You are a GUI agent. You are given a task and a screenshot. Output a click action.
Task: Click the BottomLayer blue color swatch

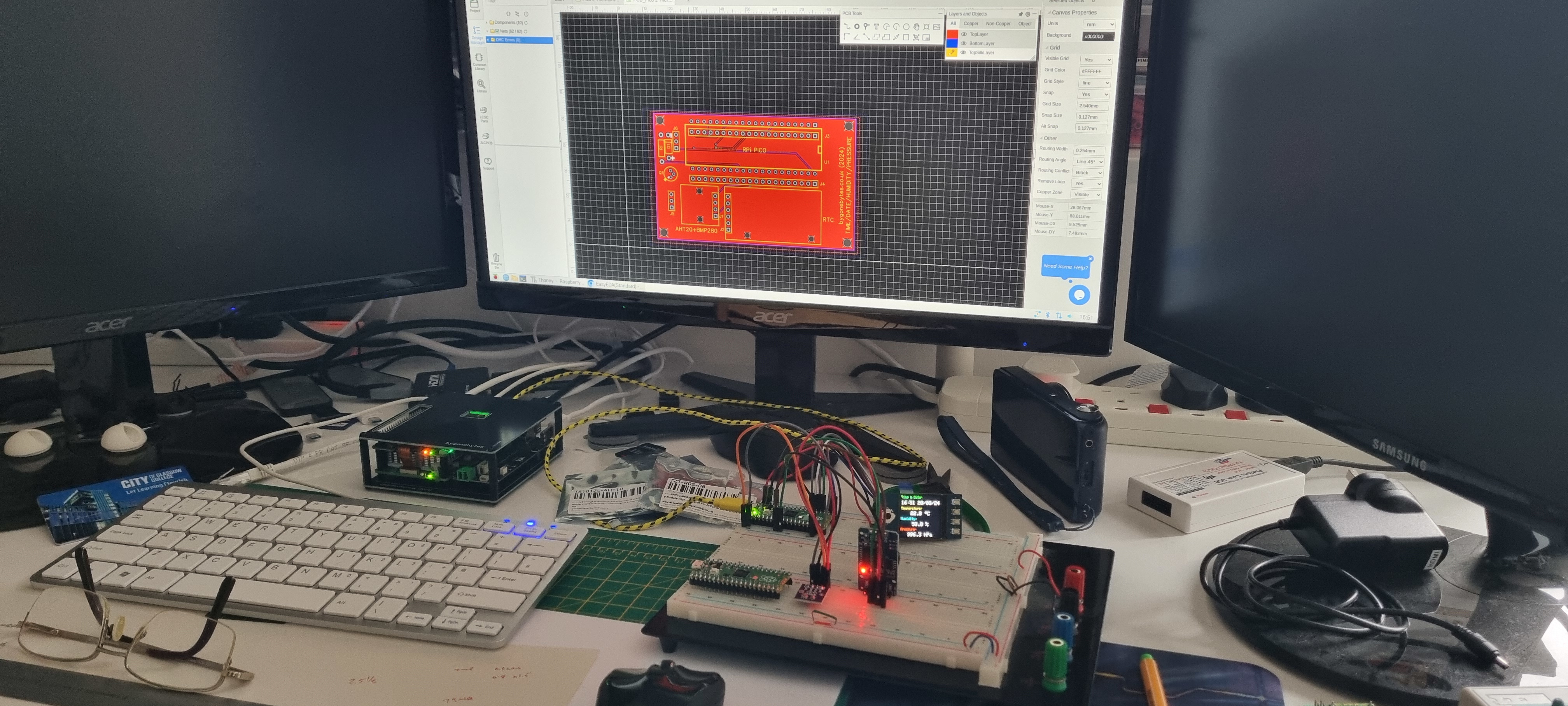pos(953,44)
